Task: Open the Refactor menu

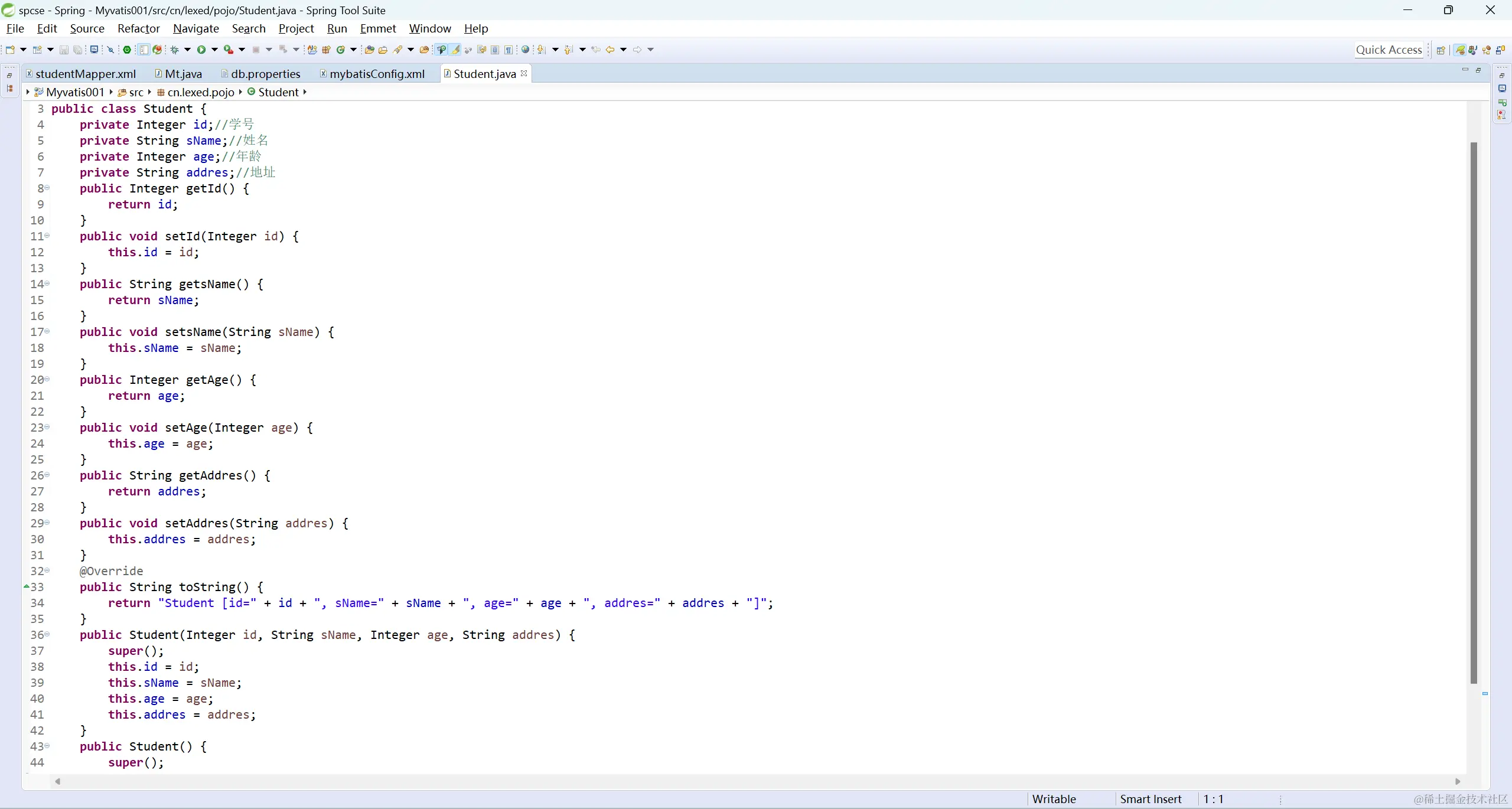Action: (x=138, y=28)
